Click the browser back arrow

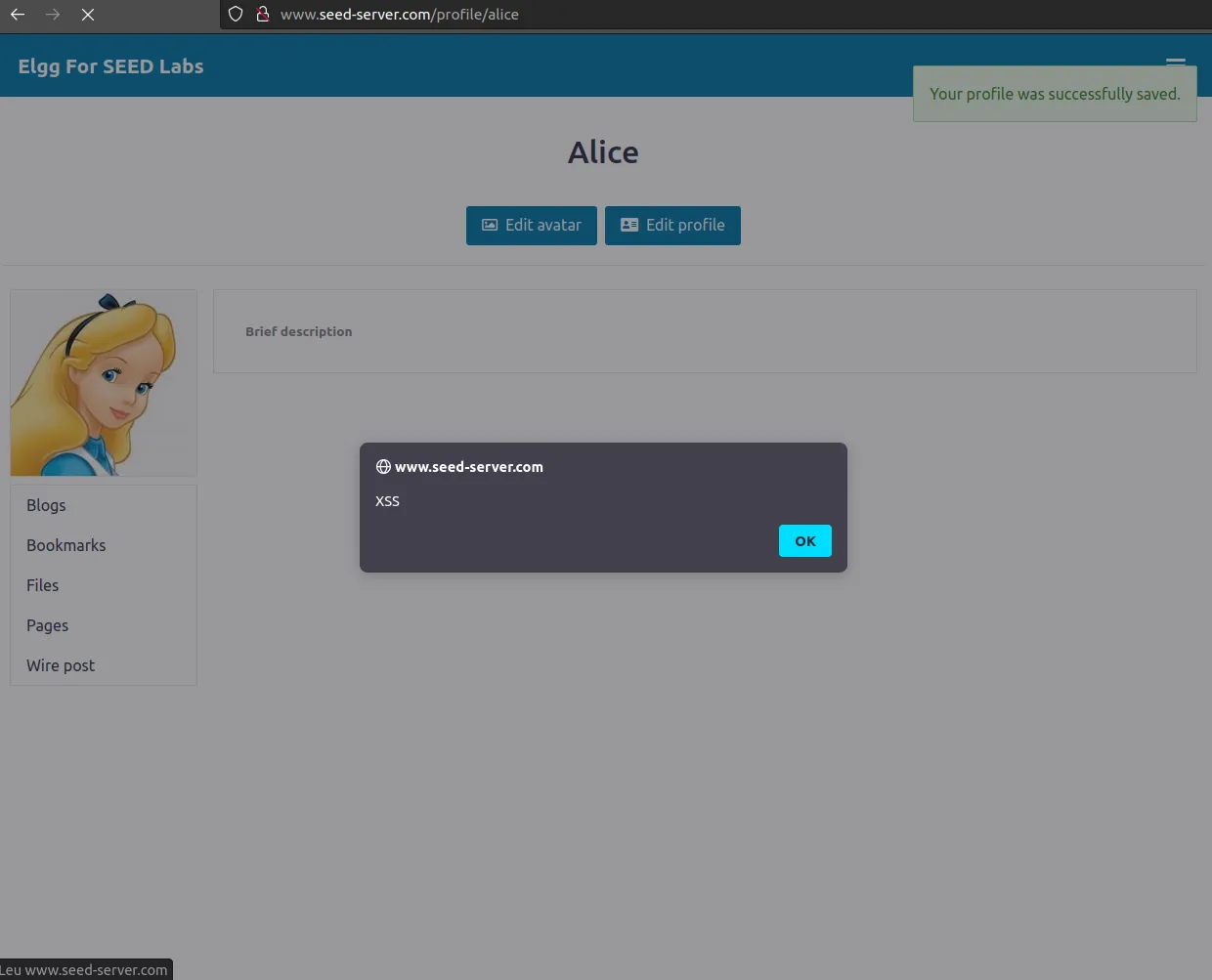pos(18,15)
